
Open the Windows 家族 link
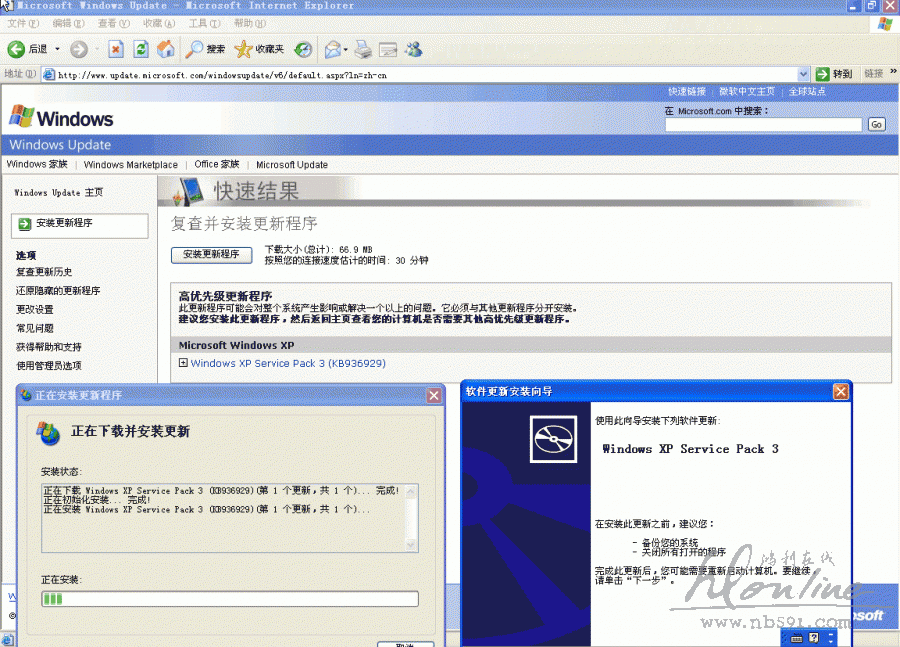click(x=37, y=164)
